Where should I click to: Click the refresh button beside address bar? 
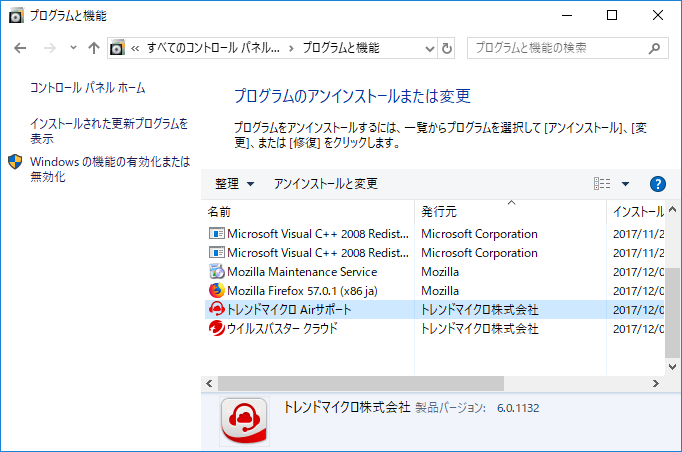coord(447,48)
